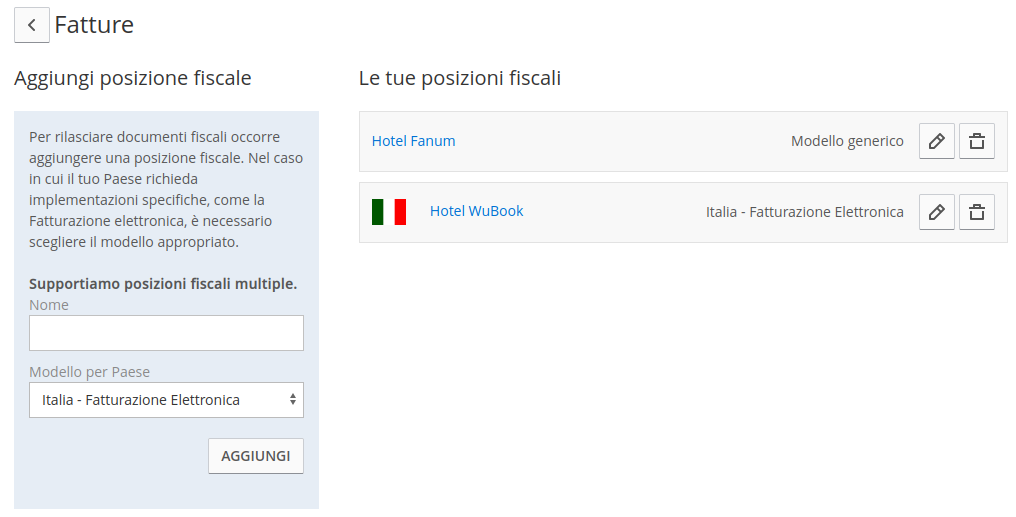This screenshot has width=1016, height=517.
Task: Click the Le tue posizioni fiscali heading
Action: click(x=460, y=78)
